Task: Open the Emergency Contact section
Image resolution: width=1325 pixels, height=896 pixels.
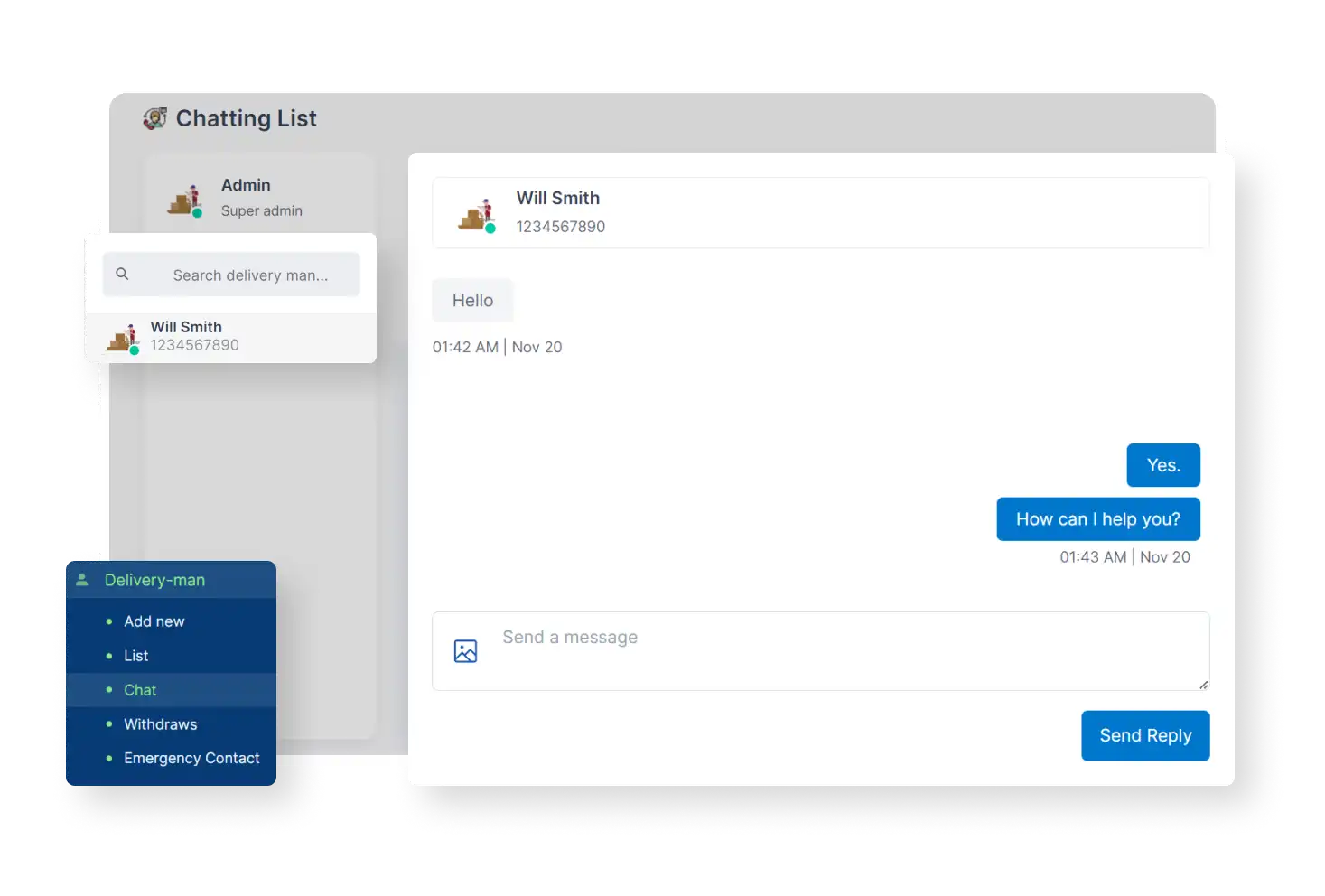Action: coord(191,758)
